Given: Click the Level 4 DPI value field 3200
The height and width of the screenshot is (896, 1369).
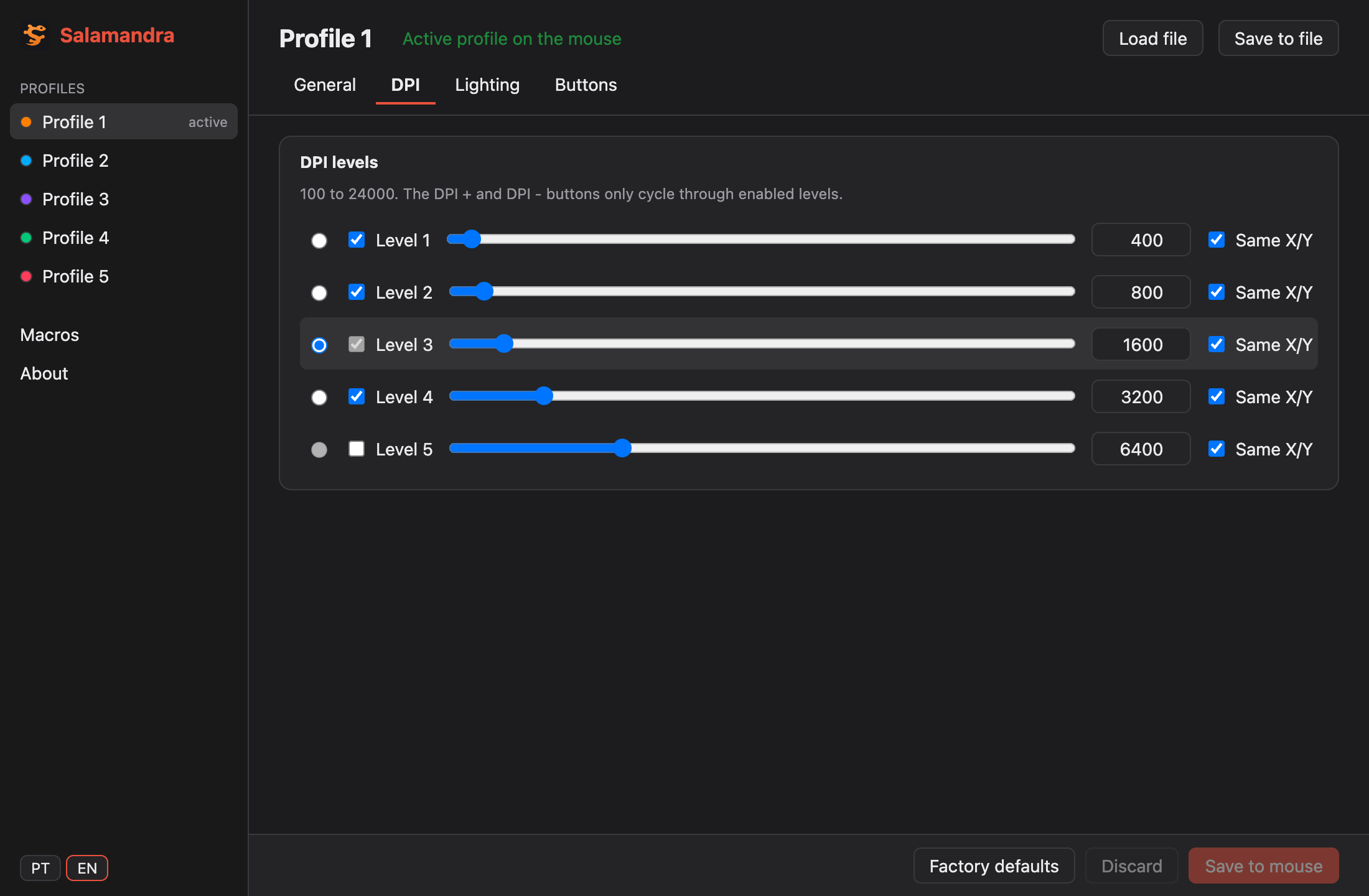Looking at the screenshot, I should 1141,397.
